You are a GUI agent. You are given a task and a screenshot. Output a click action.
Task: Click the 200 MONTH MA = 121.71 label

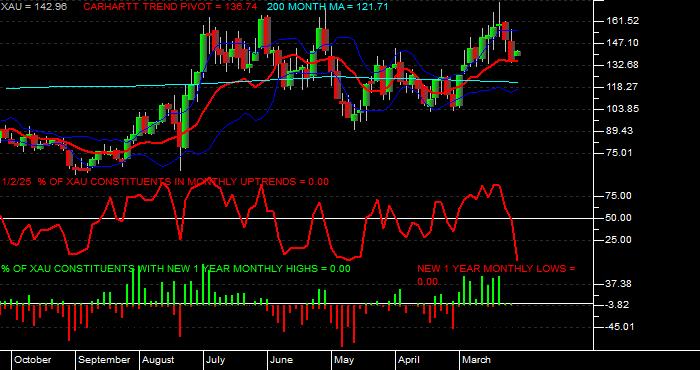(327, 7)
